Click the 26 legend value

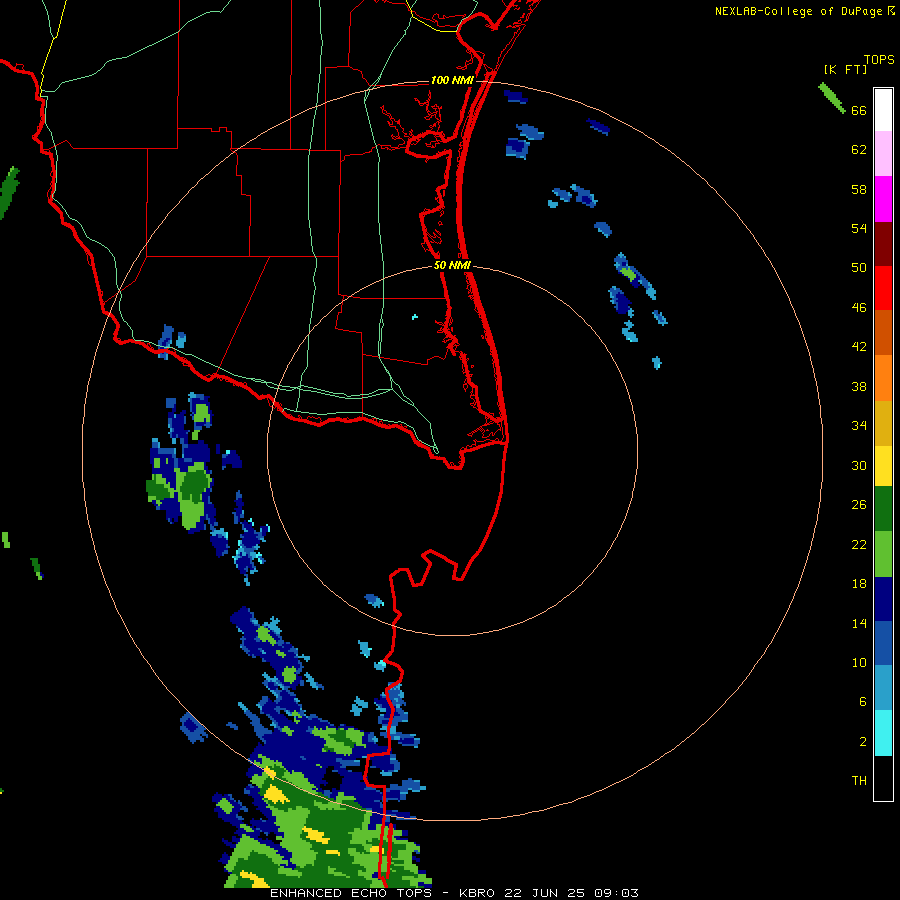859,505
